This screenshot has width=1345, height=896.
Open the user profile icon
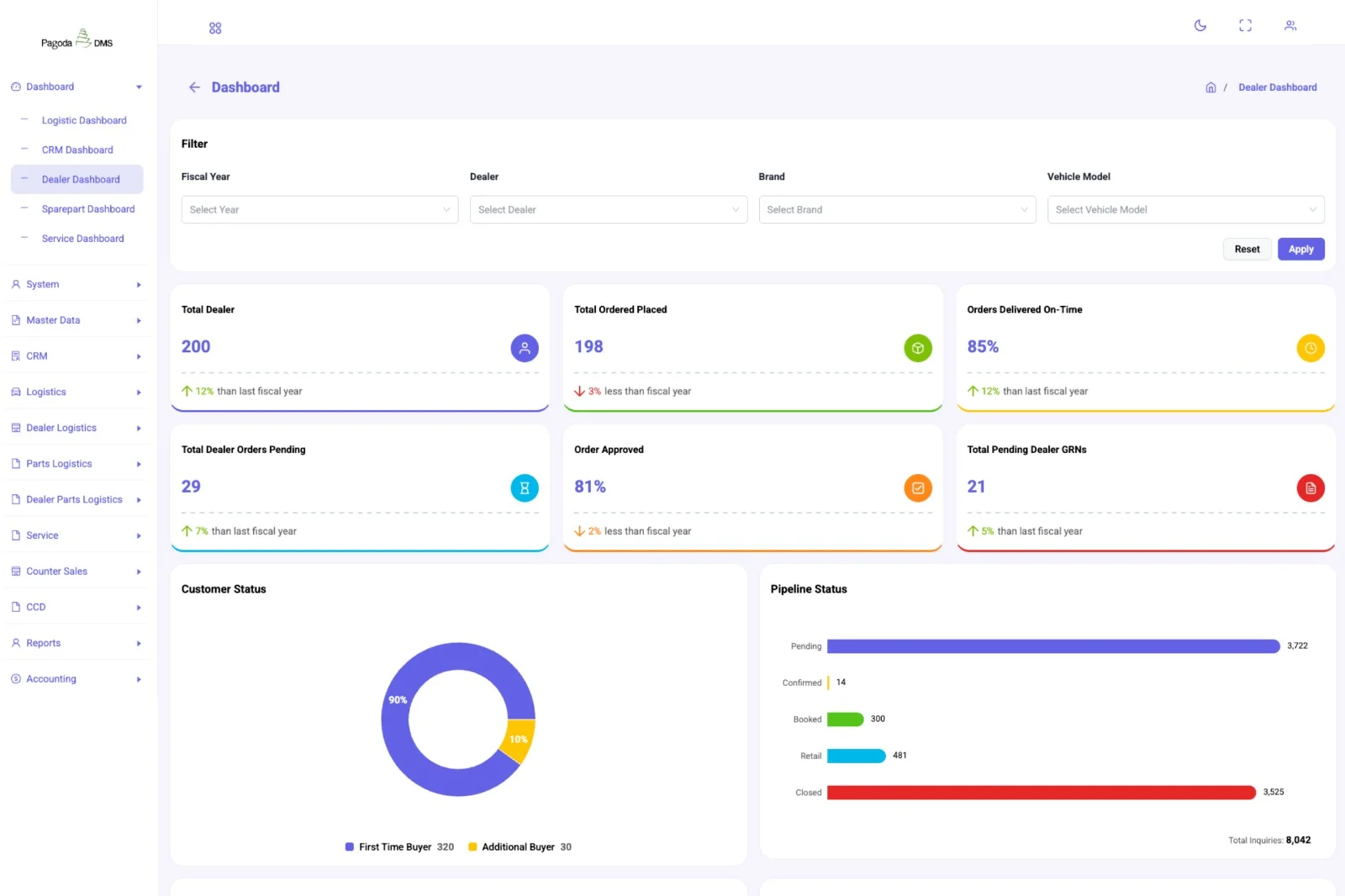click(x=1290, y=25)
